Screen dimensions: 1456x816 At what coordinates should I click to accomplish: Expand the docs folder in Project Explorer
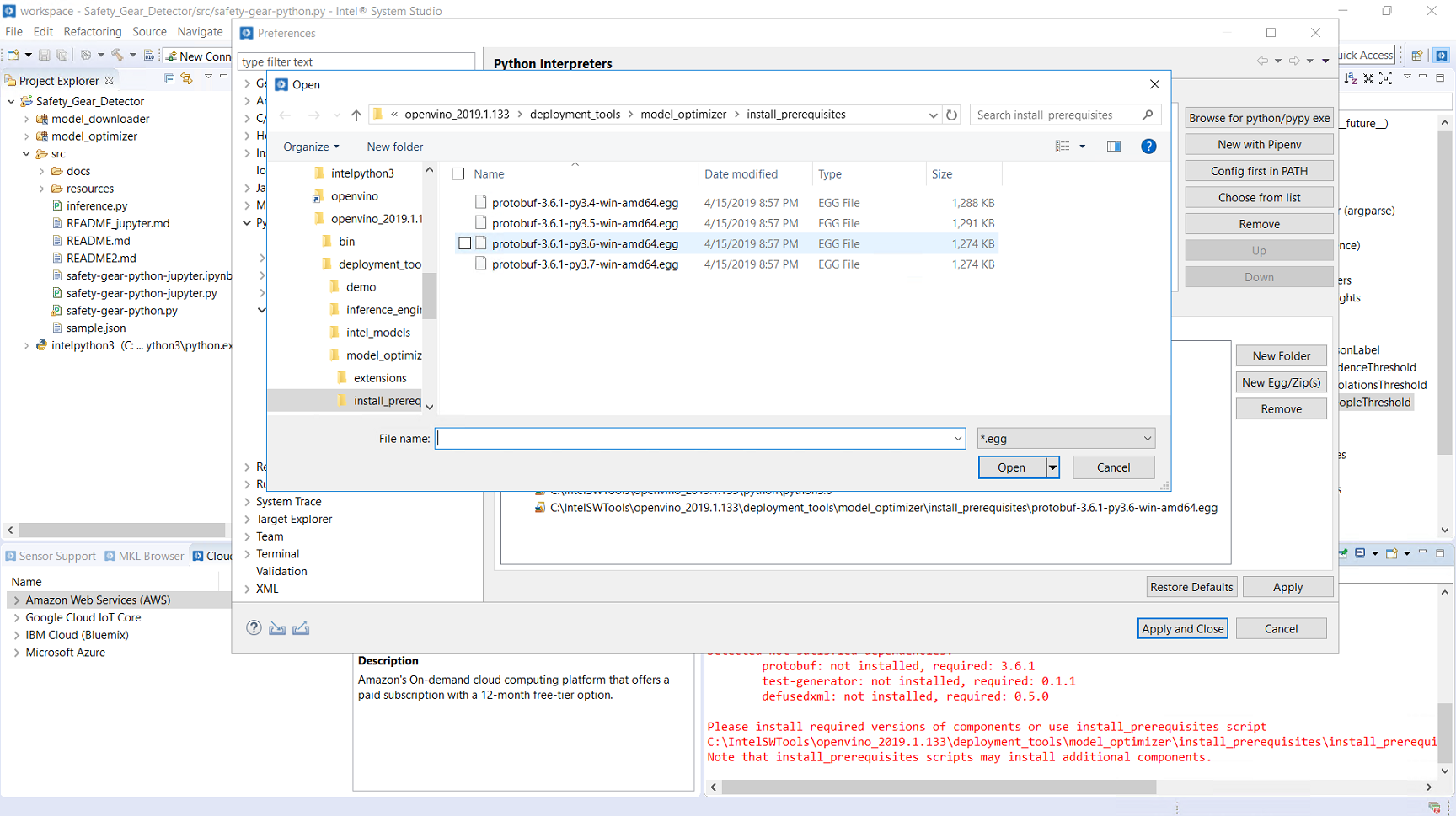click(x=42, y=171)
